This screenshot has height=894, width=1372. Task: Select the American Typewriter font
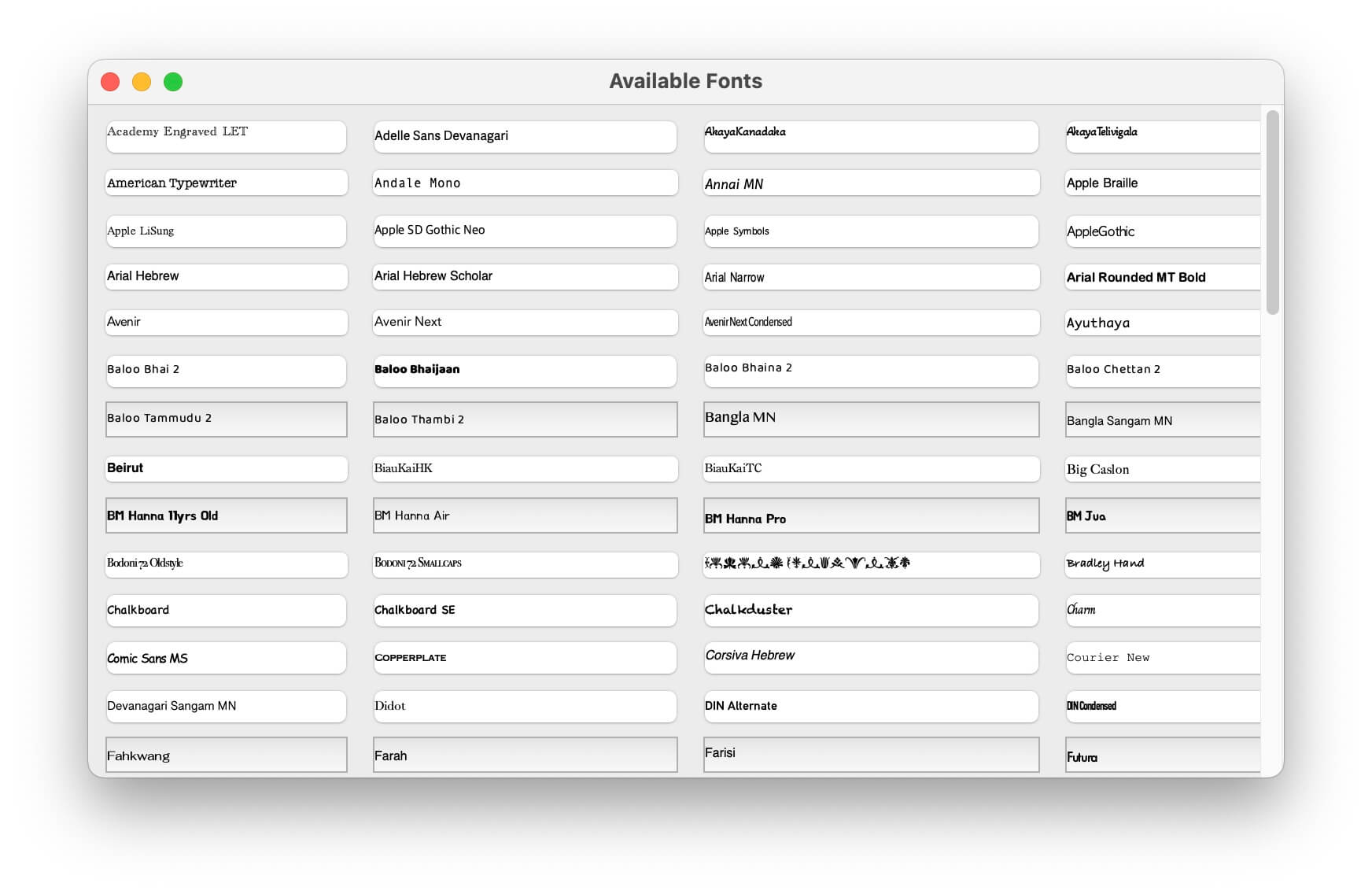coord(226,183)
